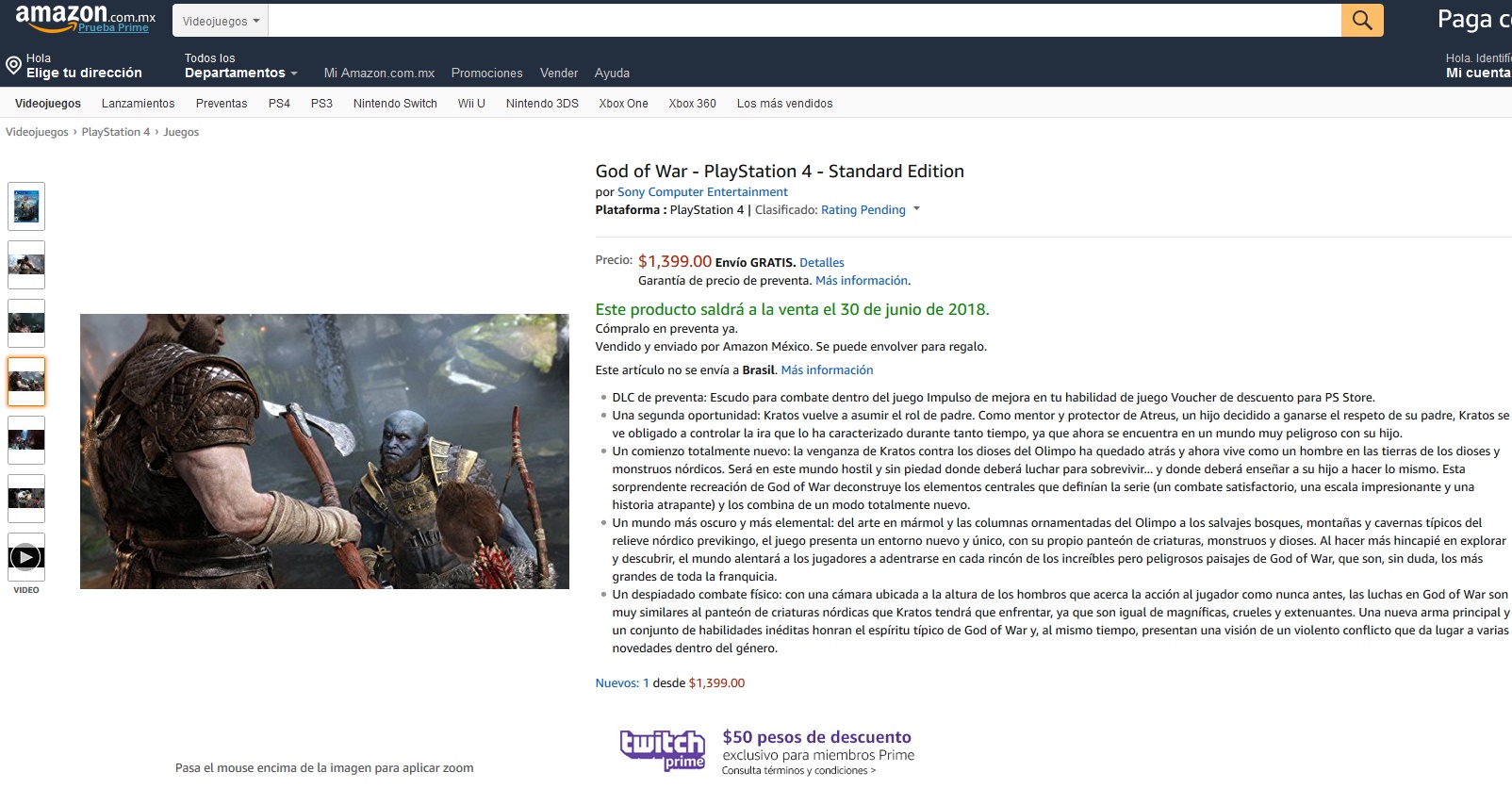Select the Nintendo Switch tab
This screenshot has width=1512, height=788.
(395, 104)
